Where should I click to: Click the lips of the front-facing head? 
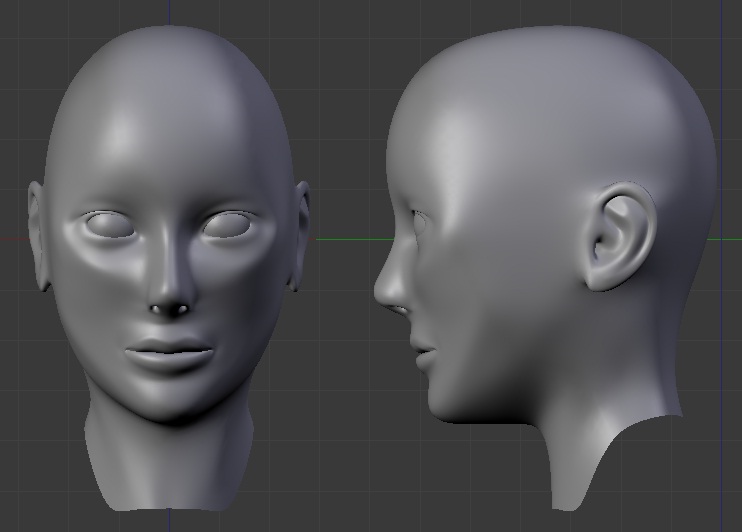(169, 355)
